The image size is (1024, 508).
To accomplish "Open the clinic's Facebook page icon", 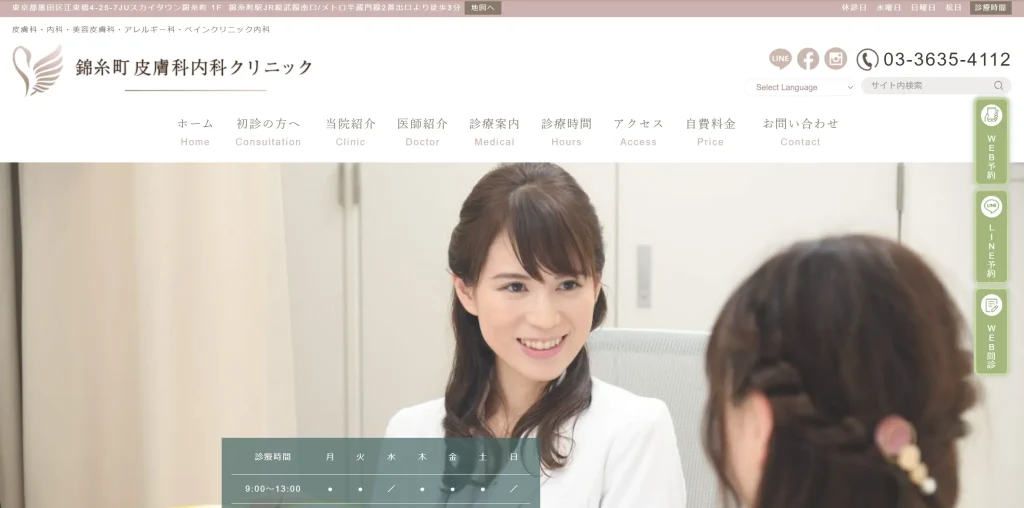I will click(x=808, y=59).
